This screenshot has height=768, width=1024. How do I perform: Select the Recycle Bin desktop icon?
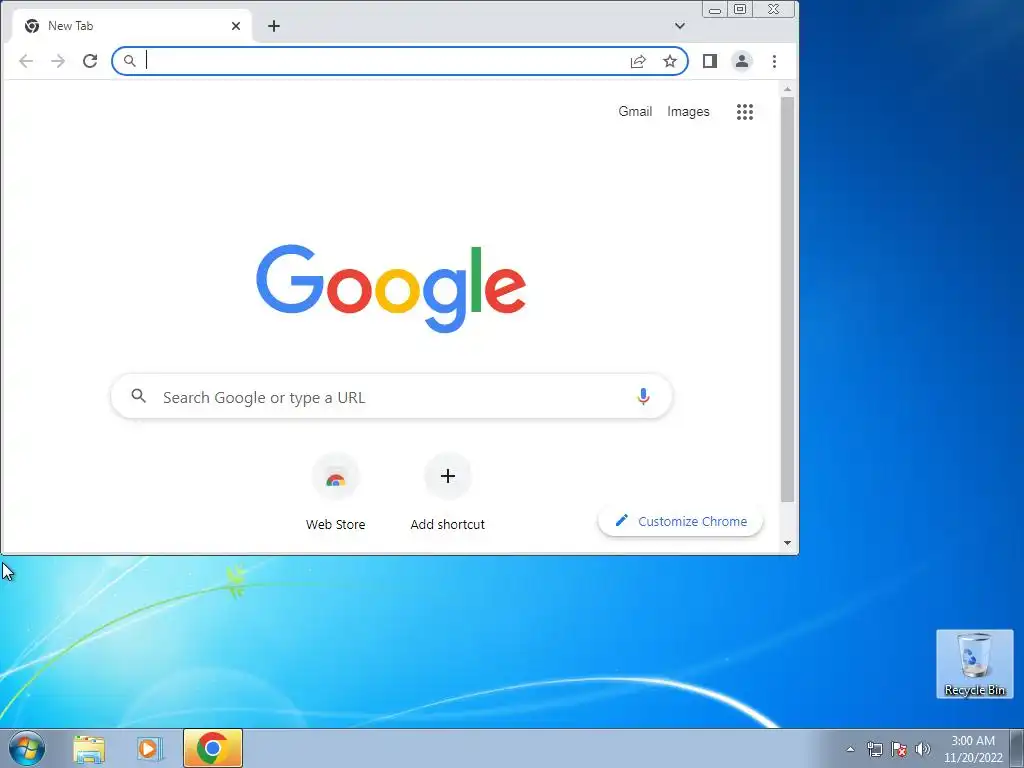click(975, 664)
